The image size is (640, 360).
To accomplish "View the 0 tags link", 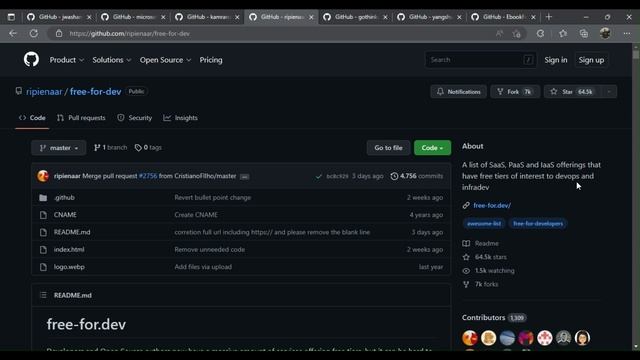I will tap(148, 147).
